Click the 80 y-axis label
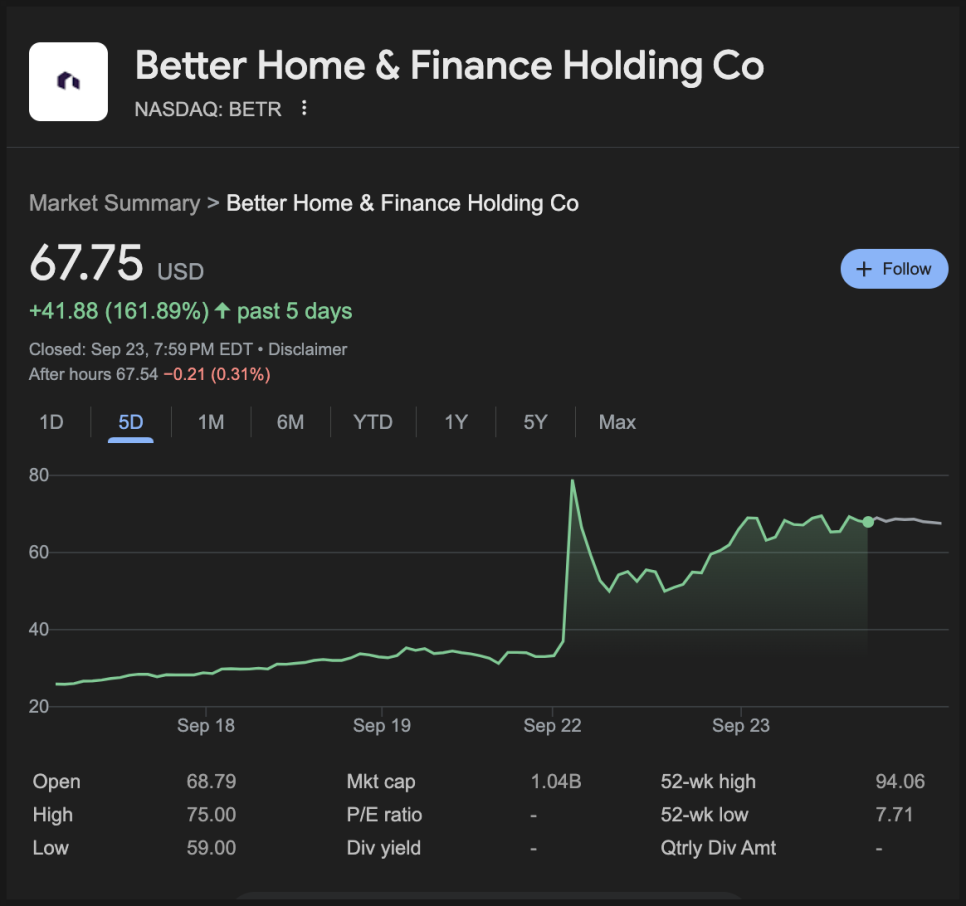The width and height of the screenshot is (966, 906). pyautogui.click(x=39, y=475)
